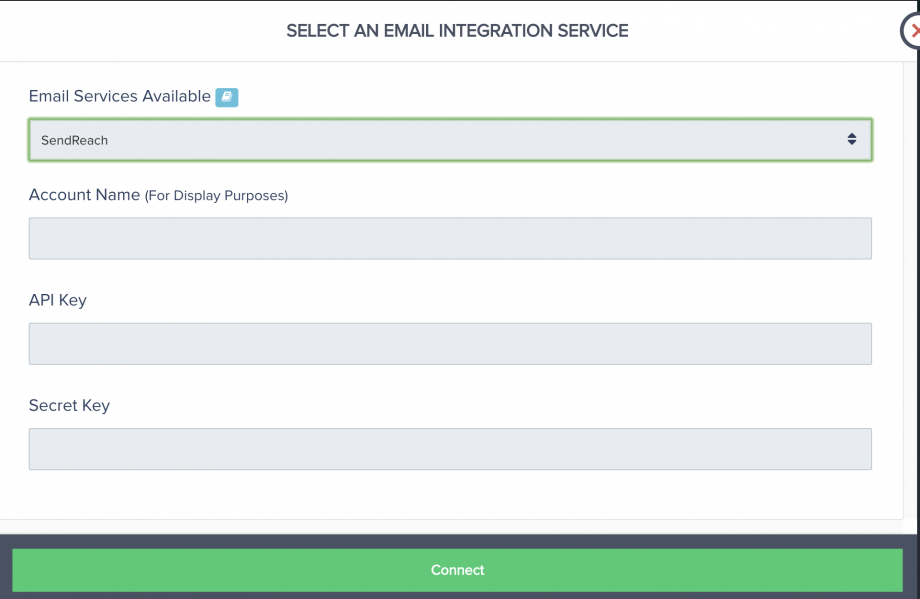Click the up-down arrows on the SendReach selector
Image resolution: width=920 pixels, height=599 pixels.
pos(851,140)
